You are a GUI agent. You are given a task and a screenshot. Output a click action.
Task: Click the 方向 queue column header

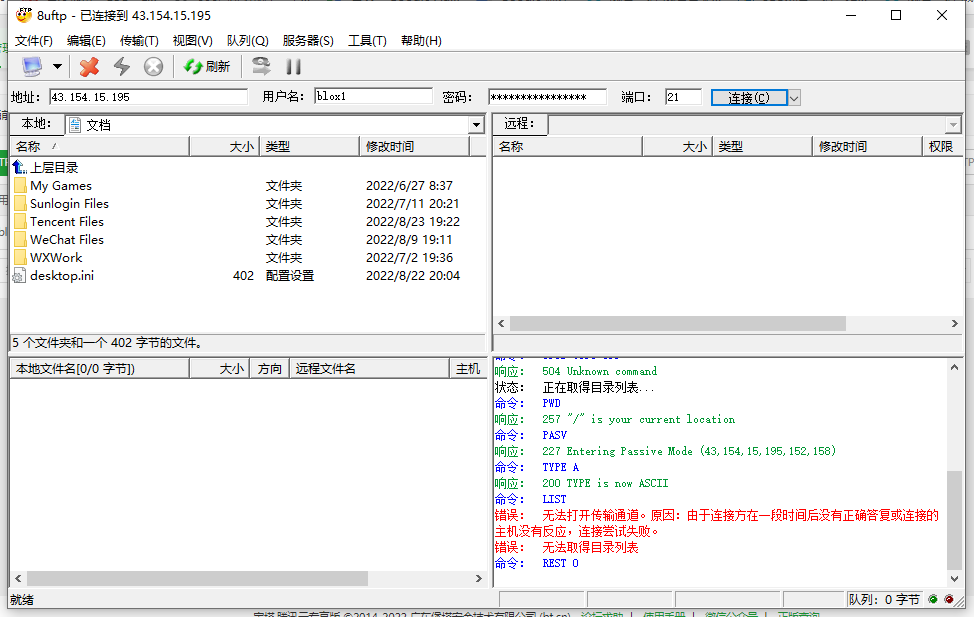pos(270,369)
